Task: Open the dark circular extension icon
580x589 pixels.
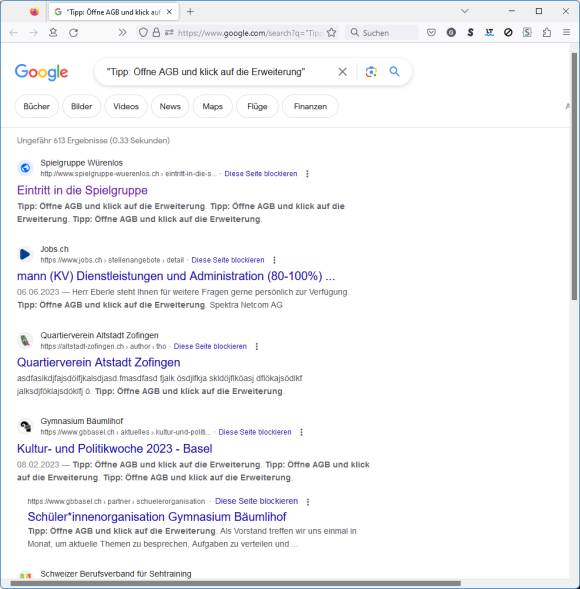Action: click(x=451, y=33)
